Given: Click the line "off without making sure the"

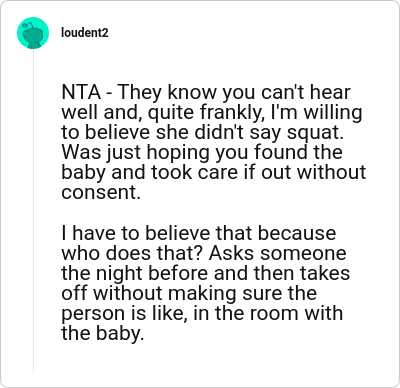Looking at the screenshot, I should [x=189, y=293].
